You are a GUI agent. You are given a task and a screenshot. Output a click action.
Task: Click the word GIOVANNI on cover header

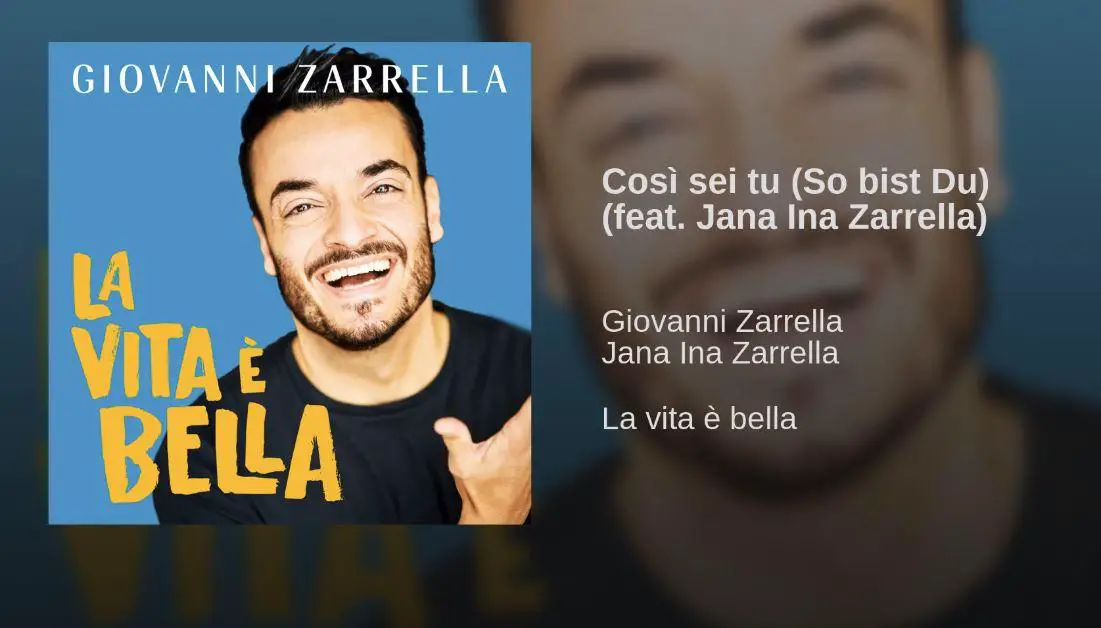(x=166, y=79)
